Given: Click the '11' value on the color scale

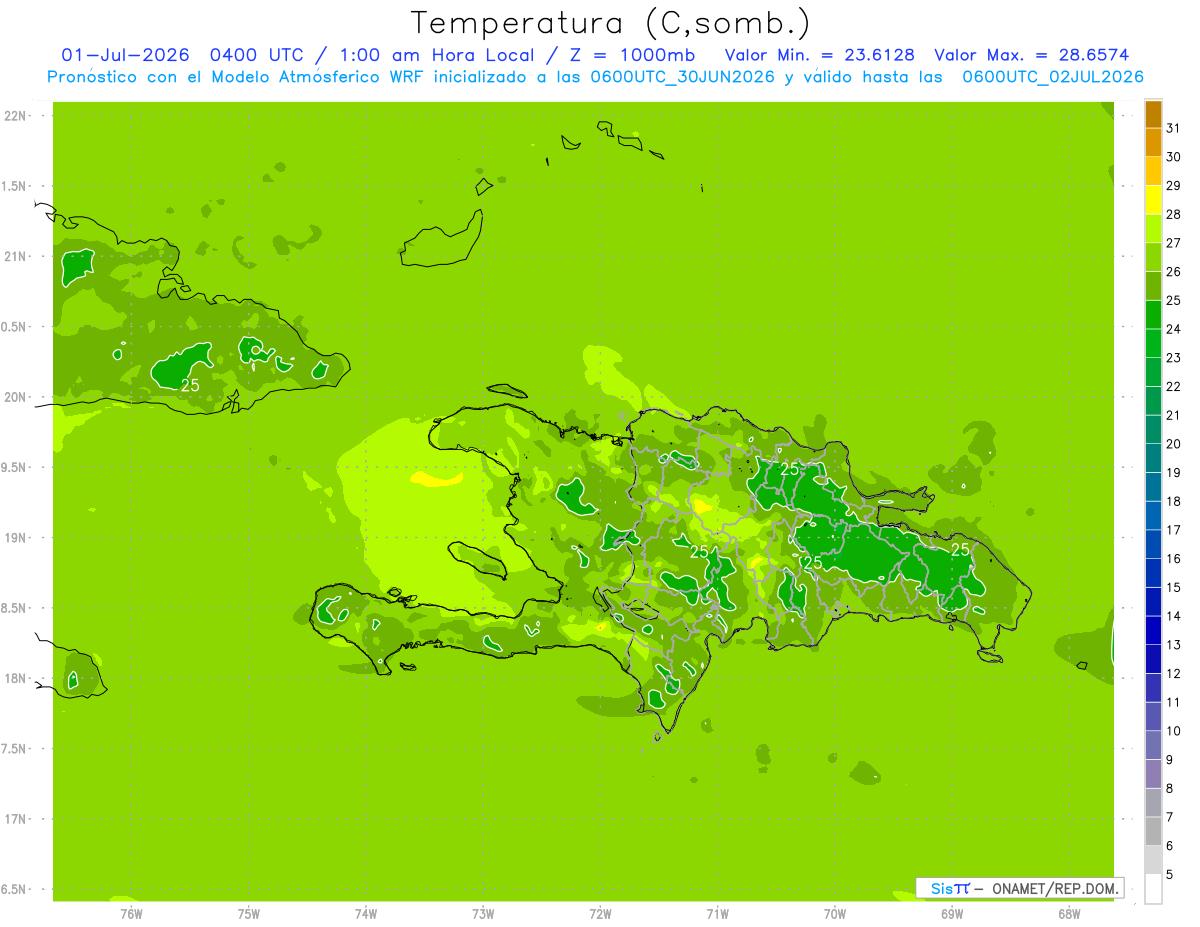Looking at the screenshot, I should [x=1173, y=702].
